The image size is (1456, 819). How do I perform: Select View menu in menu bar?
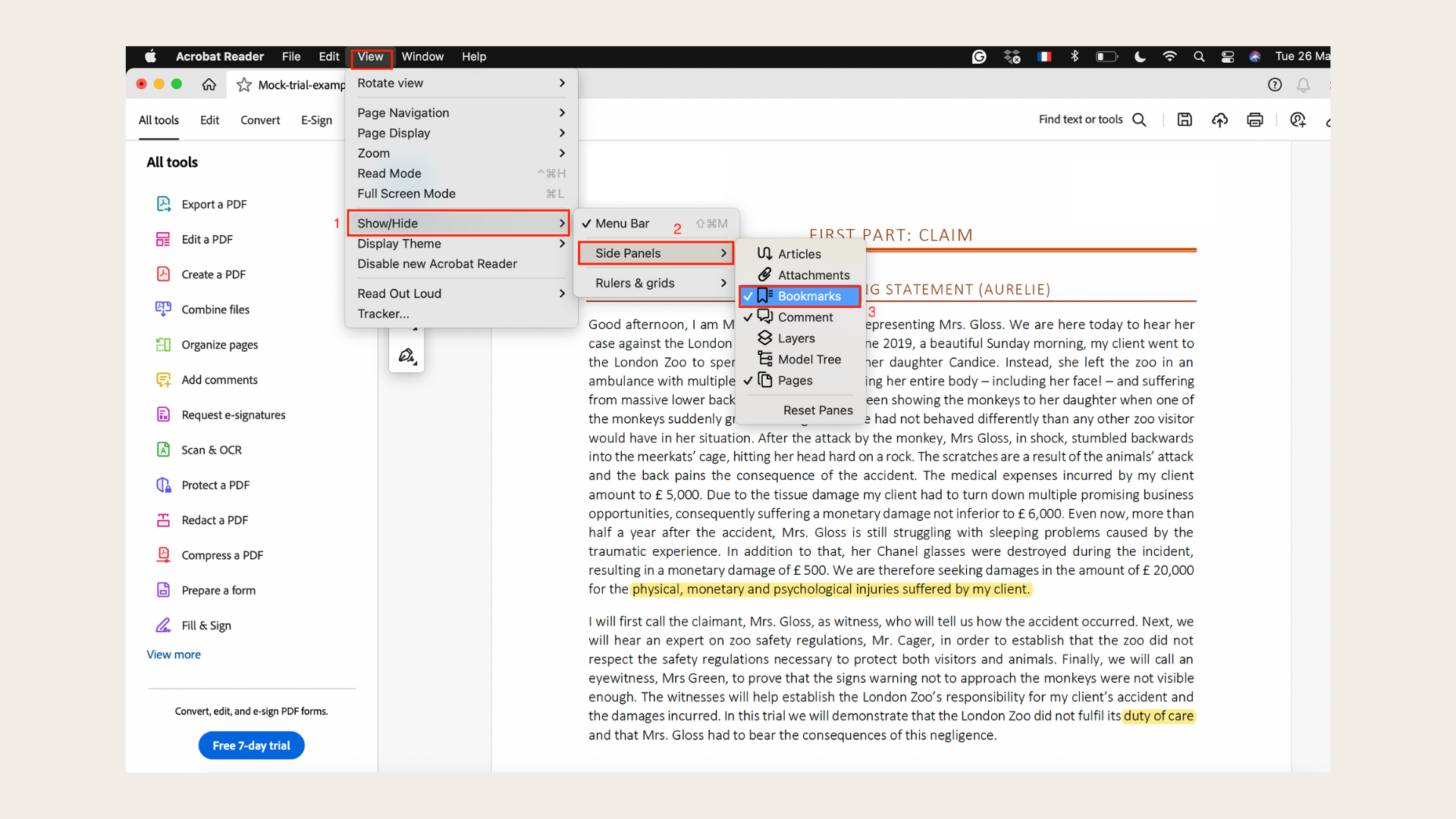tap(371, 56)
